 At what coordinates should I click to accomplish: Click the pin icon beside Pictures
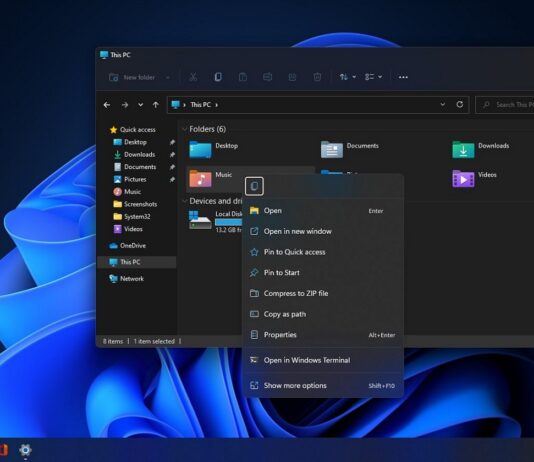(172, 179)
